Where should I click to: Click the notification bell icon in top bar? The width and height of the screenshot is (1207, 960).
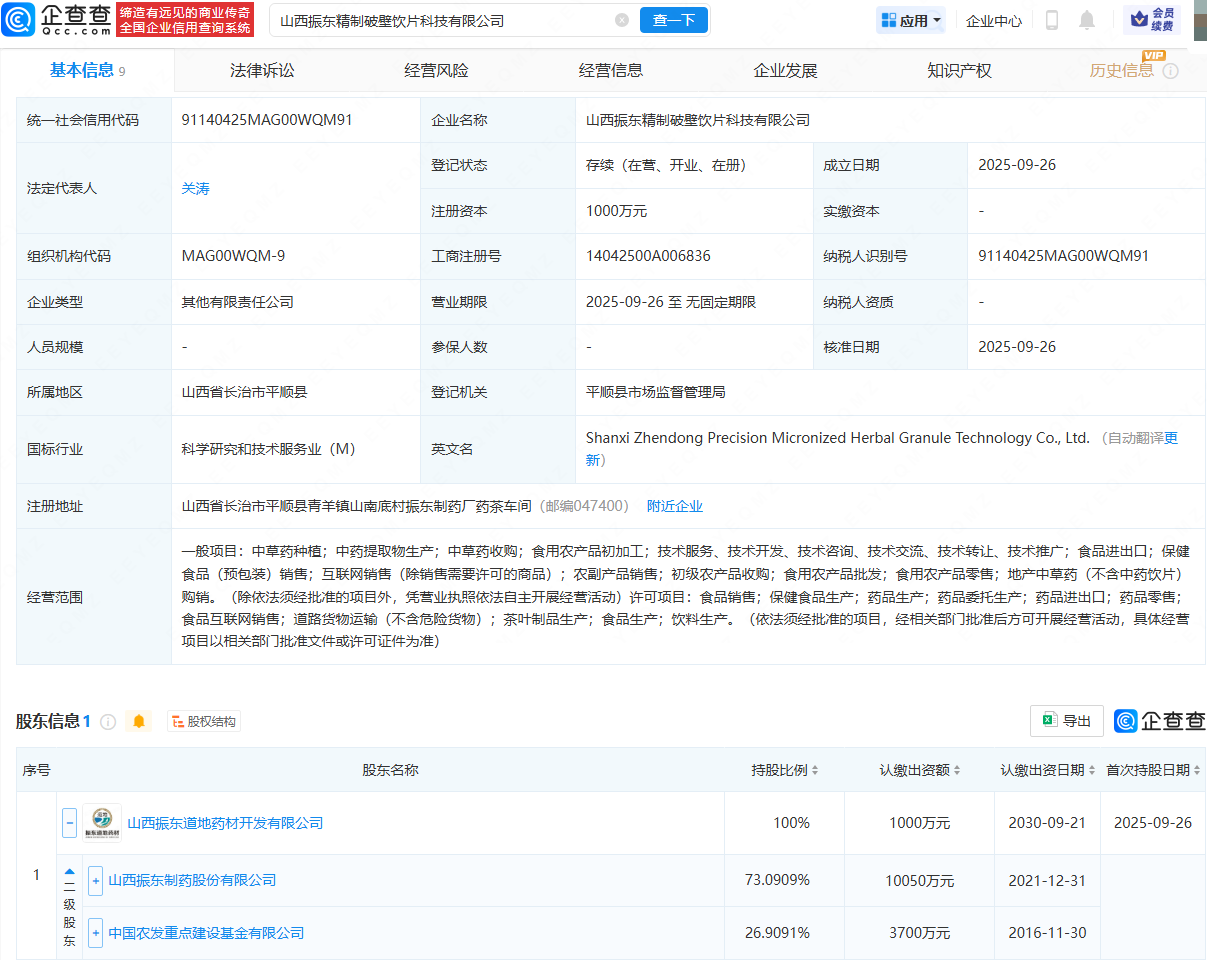(1087, 19)
